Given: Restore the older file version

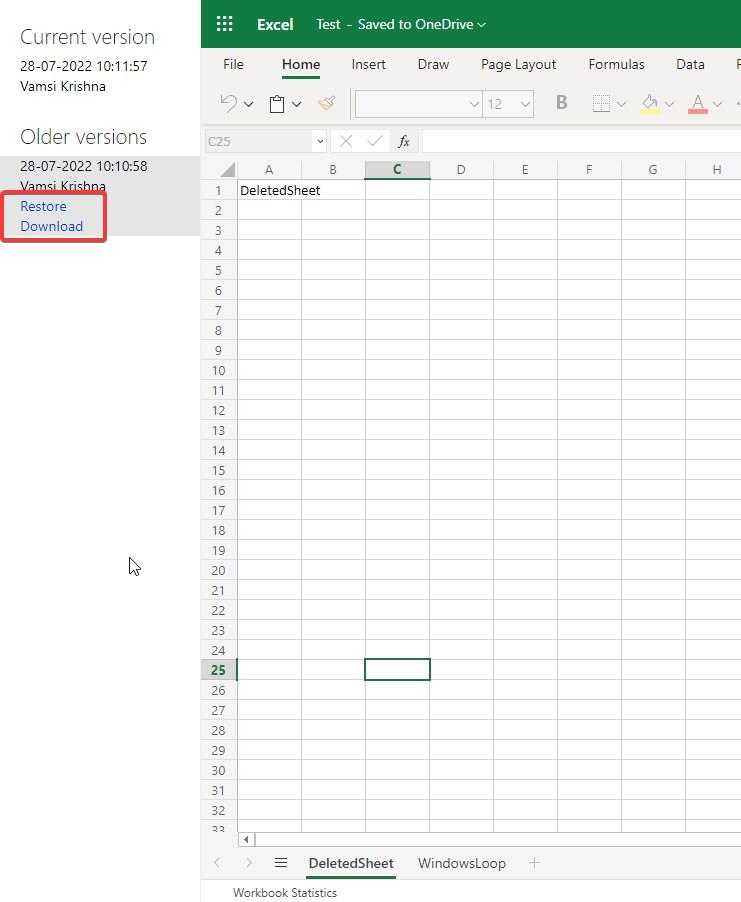Looking at the screenshot, I should coord(43,206).
